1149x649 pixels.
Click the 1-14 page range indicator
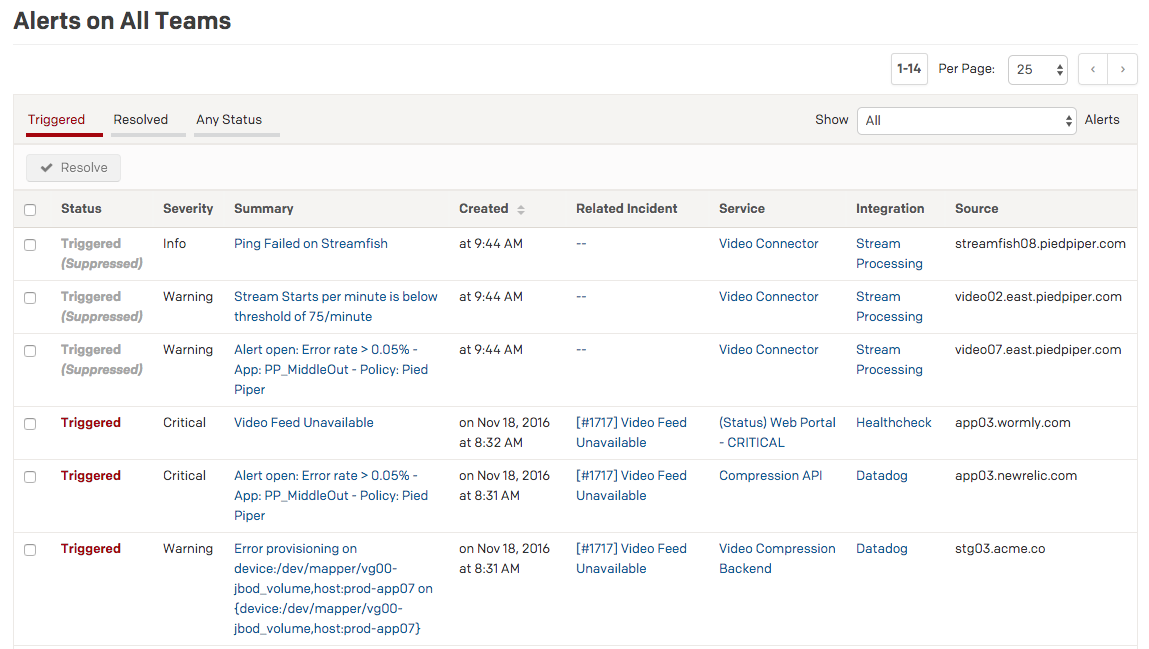pyautogui.click(x=908, y=69)
